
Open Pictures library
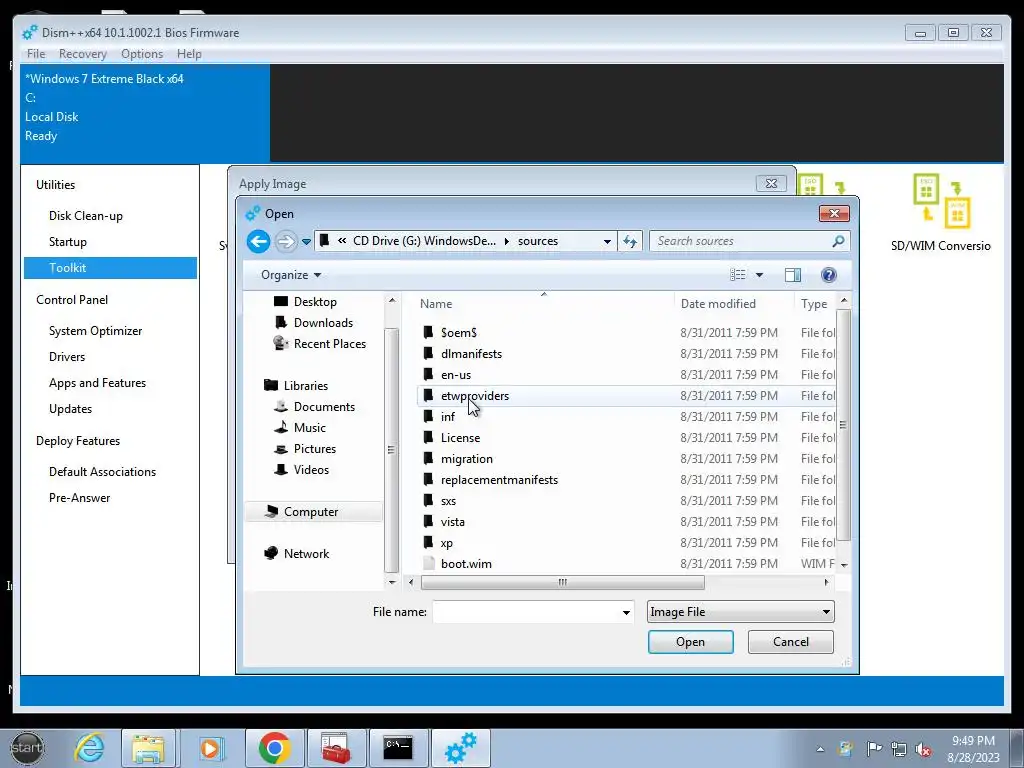[314, 449]
